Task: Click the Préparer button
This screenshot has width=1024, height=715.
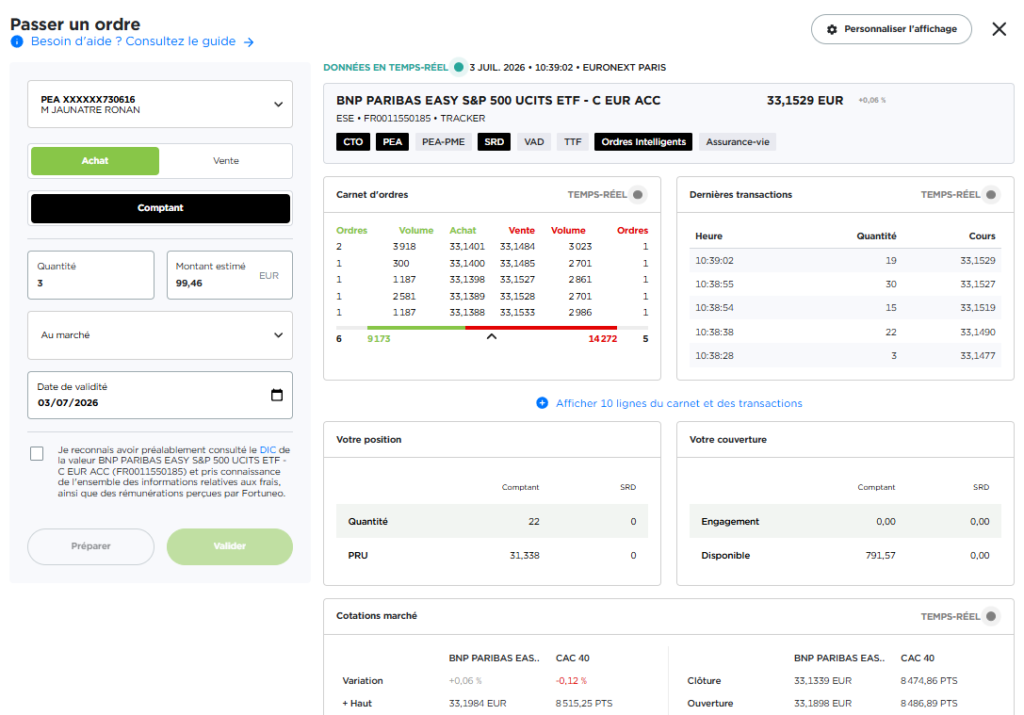Action: [91, 547]
